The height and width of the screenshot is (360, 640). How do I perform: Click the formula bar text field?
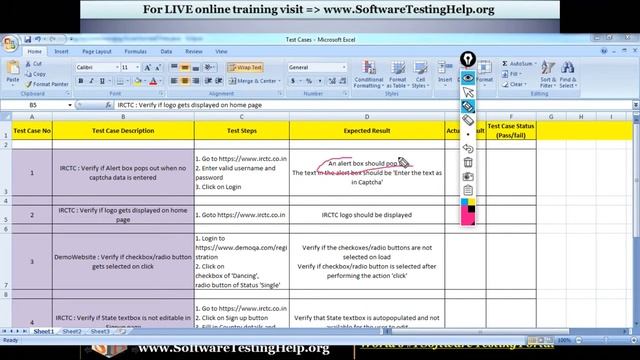373,105
